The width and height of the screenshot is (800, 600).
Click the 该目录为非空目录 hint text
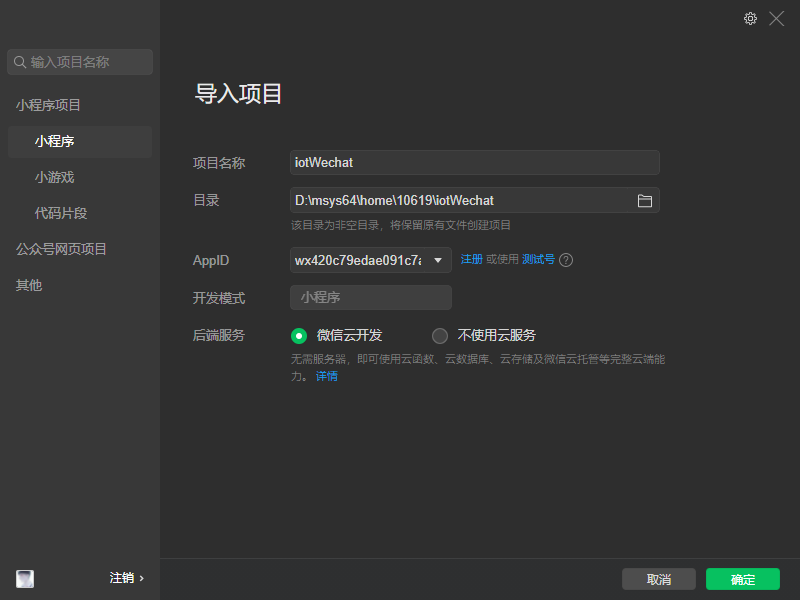tap(401, 225)
